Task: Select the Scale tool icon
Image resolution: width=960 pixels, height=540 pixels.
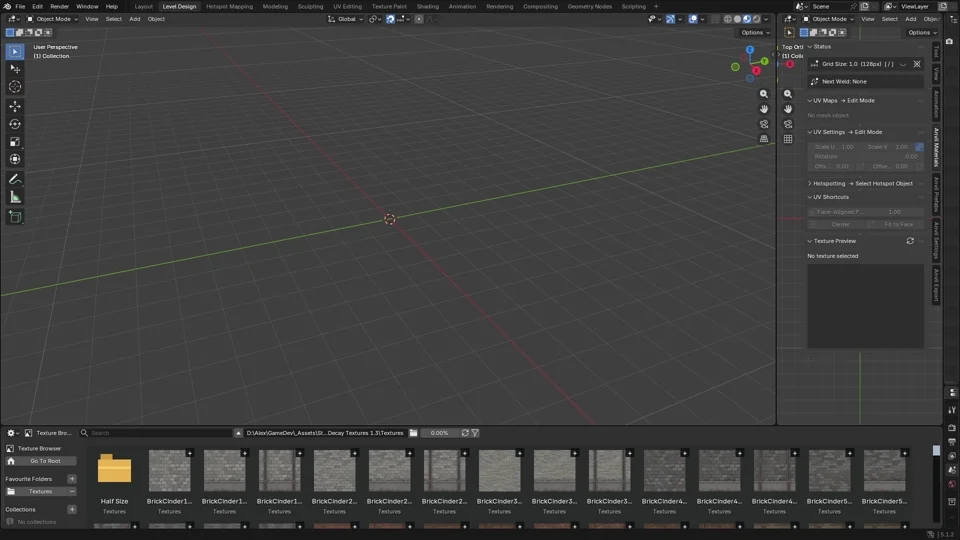Action: pos(15,141)
